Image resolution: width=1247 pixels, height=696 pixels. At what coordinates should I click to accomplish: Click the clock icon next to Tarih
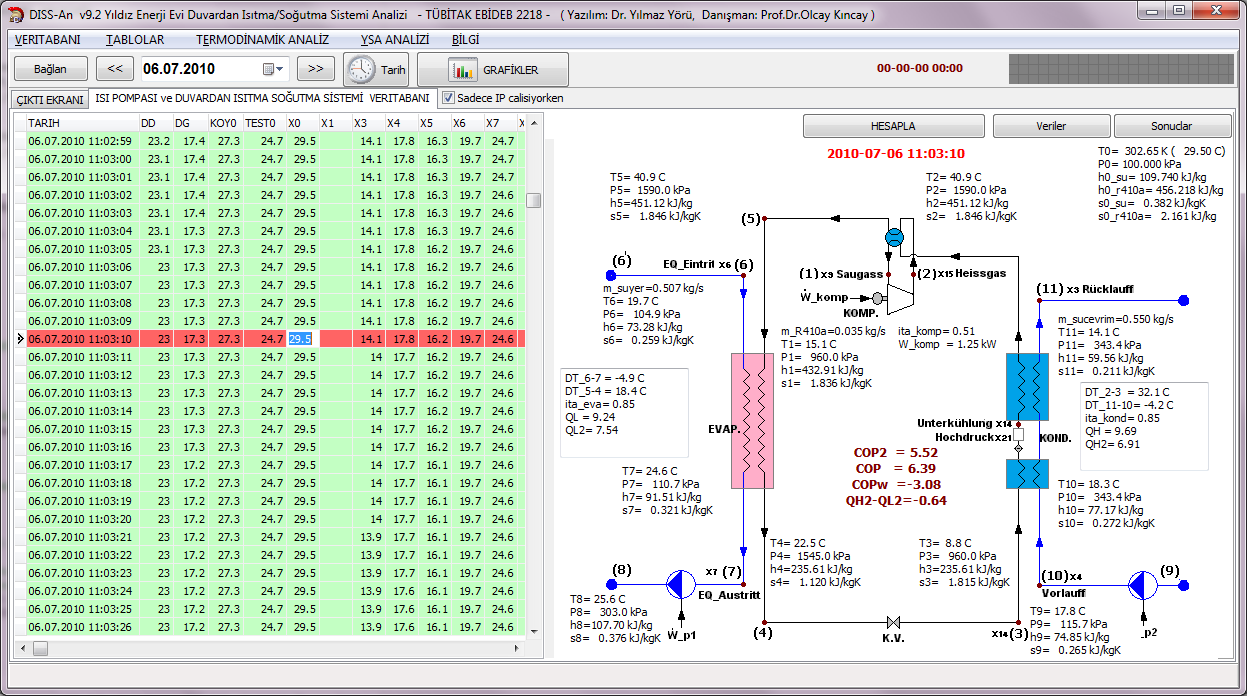[x=361, y=70]
